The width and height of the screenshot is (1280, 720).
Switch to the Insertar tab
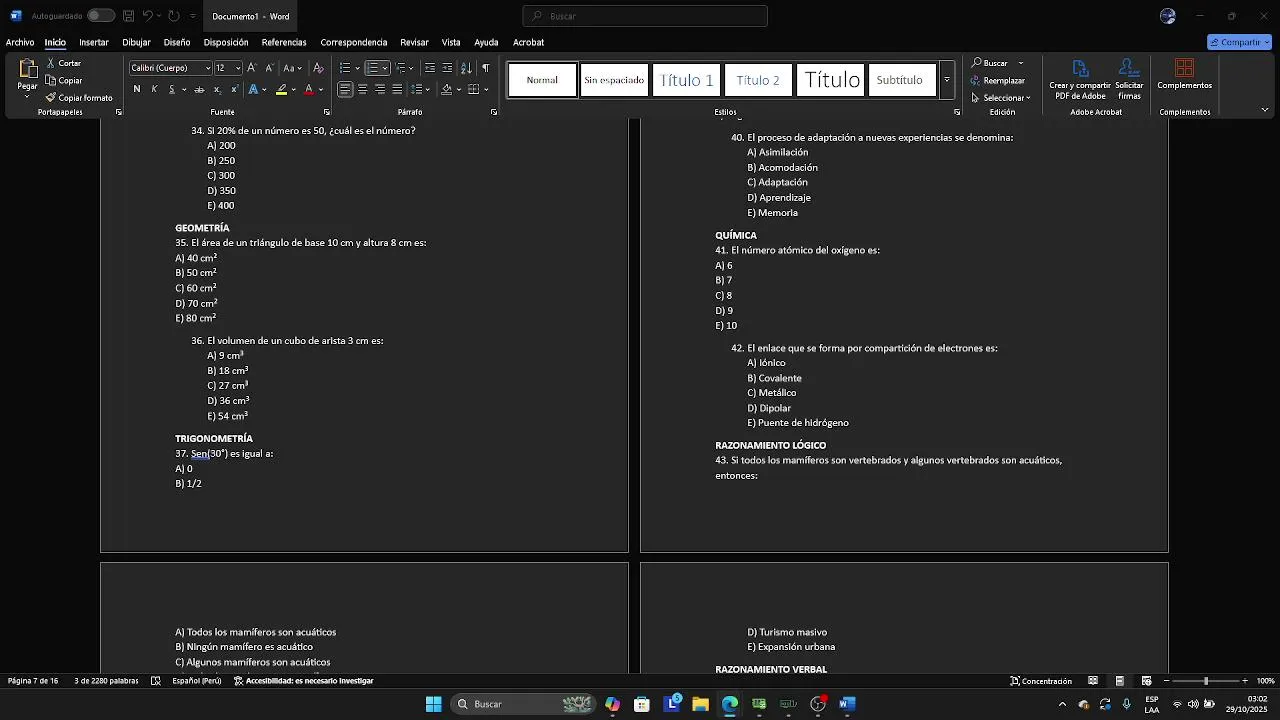tap(94, 42)
